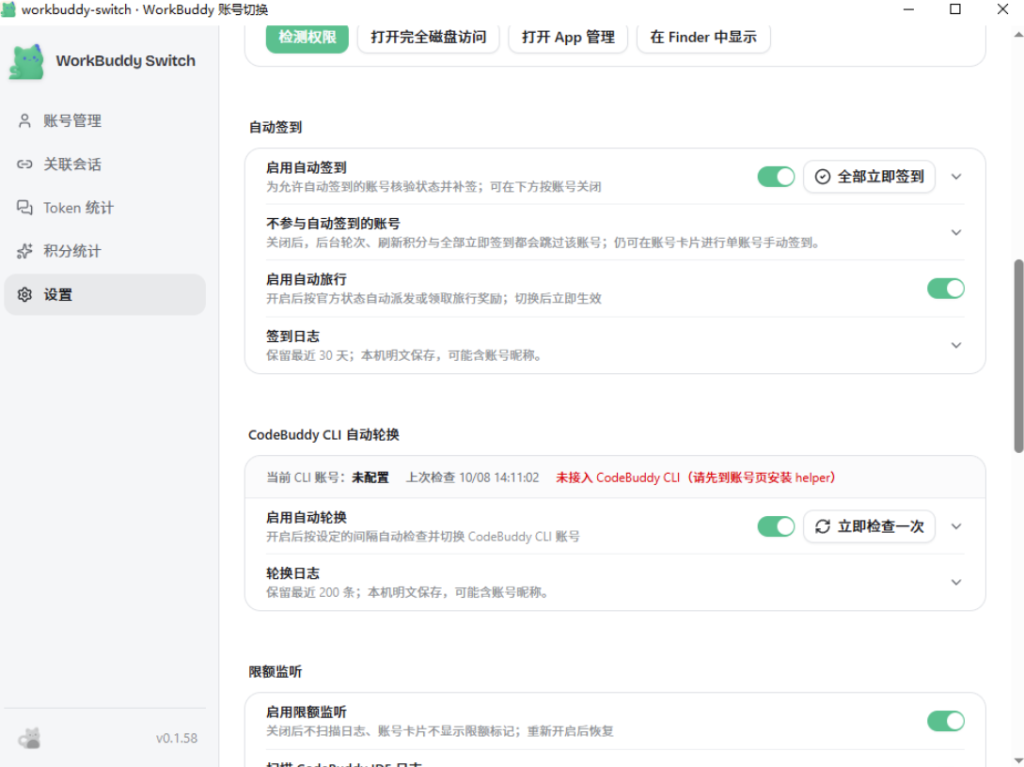Viewport: 1024px width, 767px height.
Task: Click the version label v0.1.58
Action: pyautogui.click(x=176, y=738)
